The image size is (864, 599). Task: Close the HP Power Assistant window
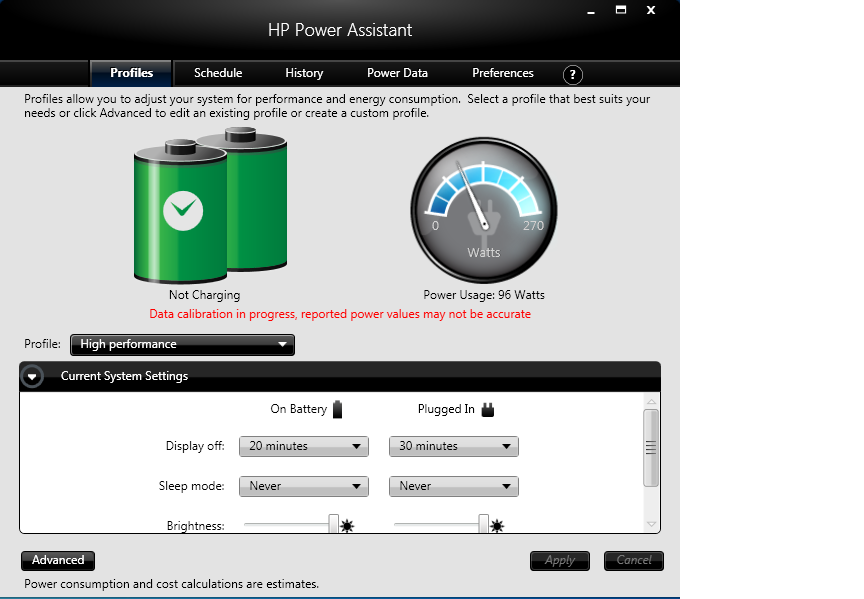pos(651,10)
